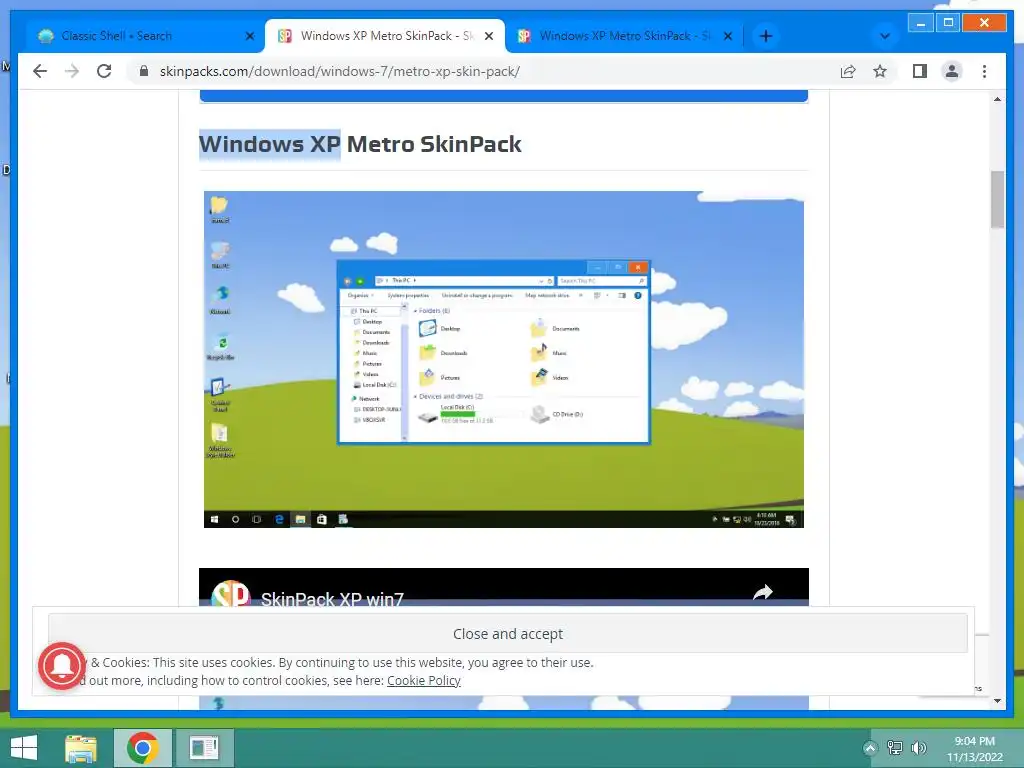Open the Windows Start menu
Screen dimensions: 1024x768
coord(24,748)
